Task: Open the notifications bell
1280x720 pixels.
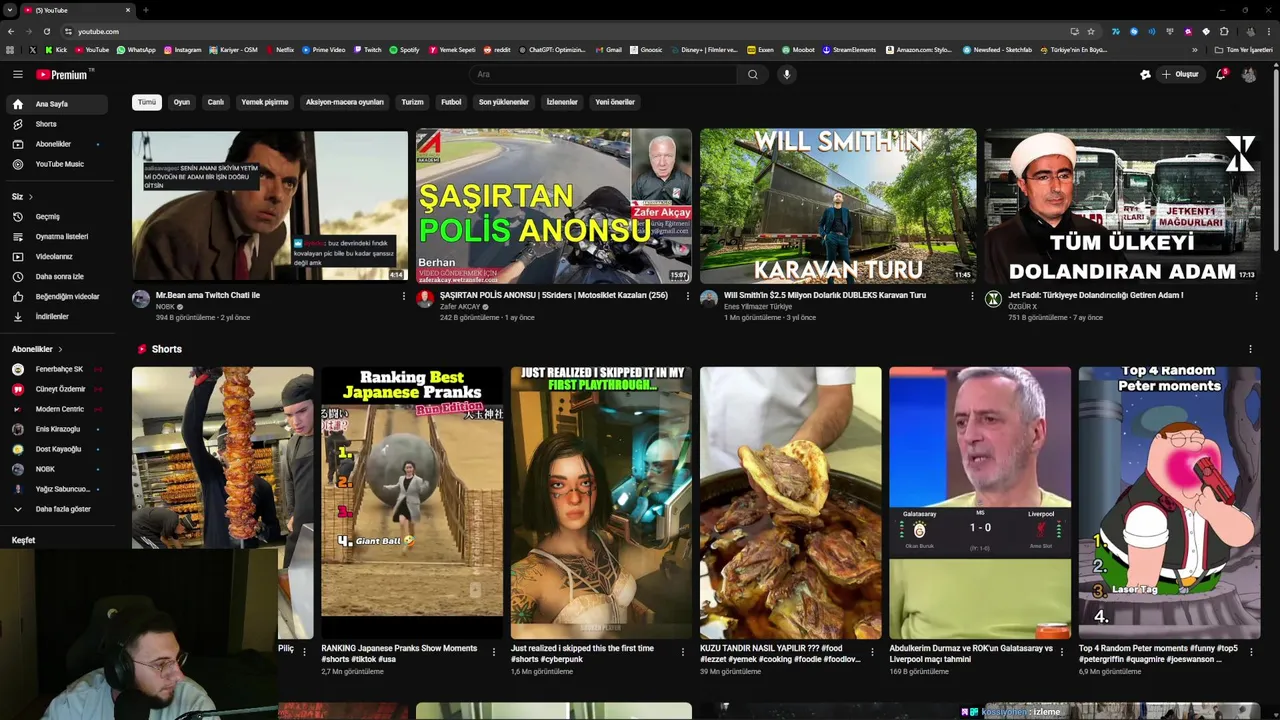Action: tap(1221, 74)
